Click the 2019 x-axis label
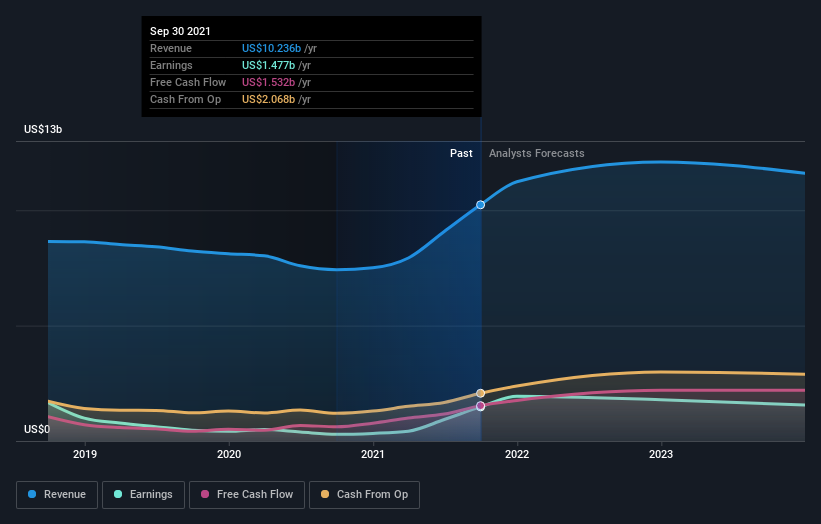Screen dimensions: 821x524 click(85, 454)
